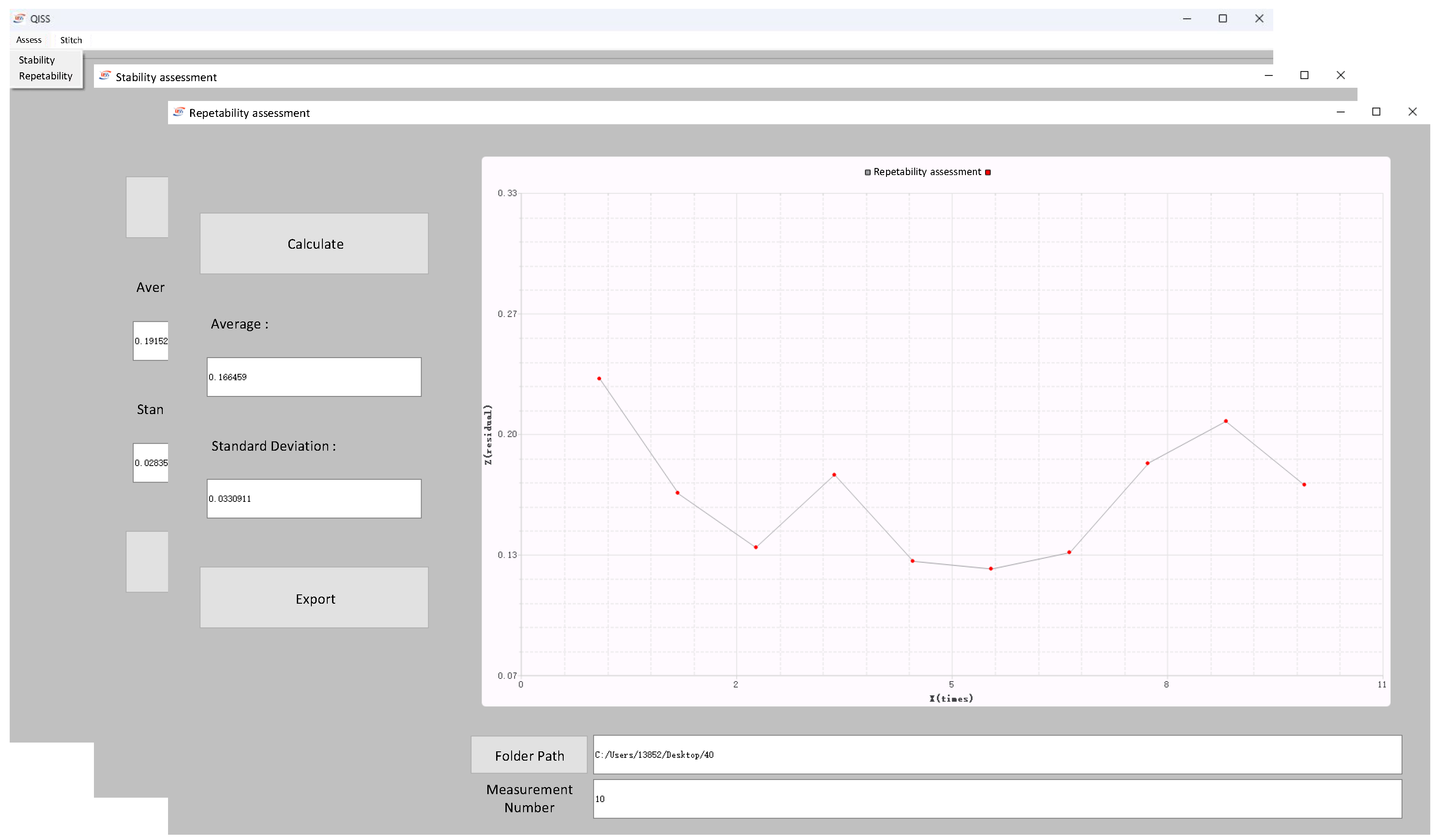Close the Stability assessment window
The height and width of the screenshot is (840, 1436).
click(1340, 75)
